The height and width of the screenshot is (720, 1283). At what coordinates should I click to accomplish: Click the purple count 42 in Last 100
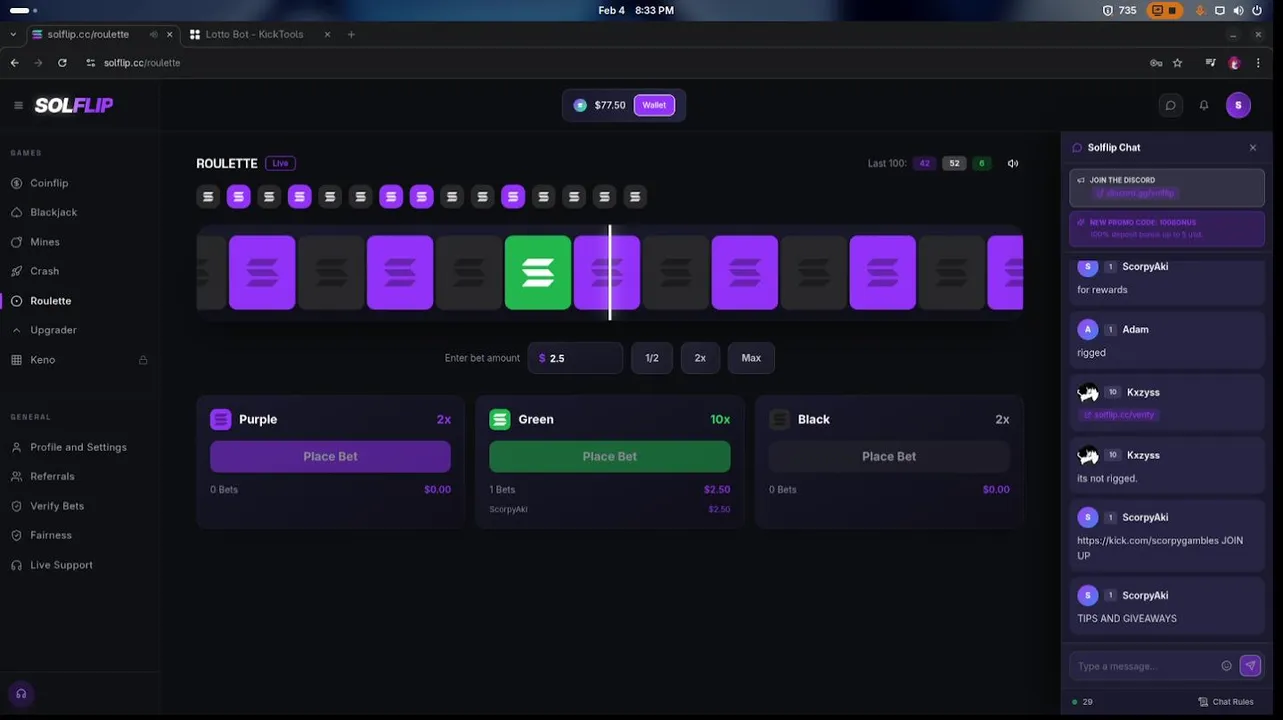click(924, 163)
